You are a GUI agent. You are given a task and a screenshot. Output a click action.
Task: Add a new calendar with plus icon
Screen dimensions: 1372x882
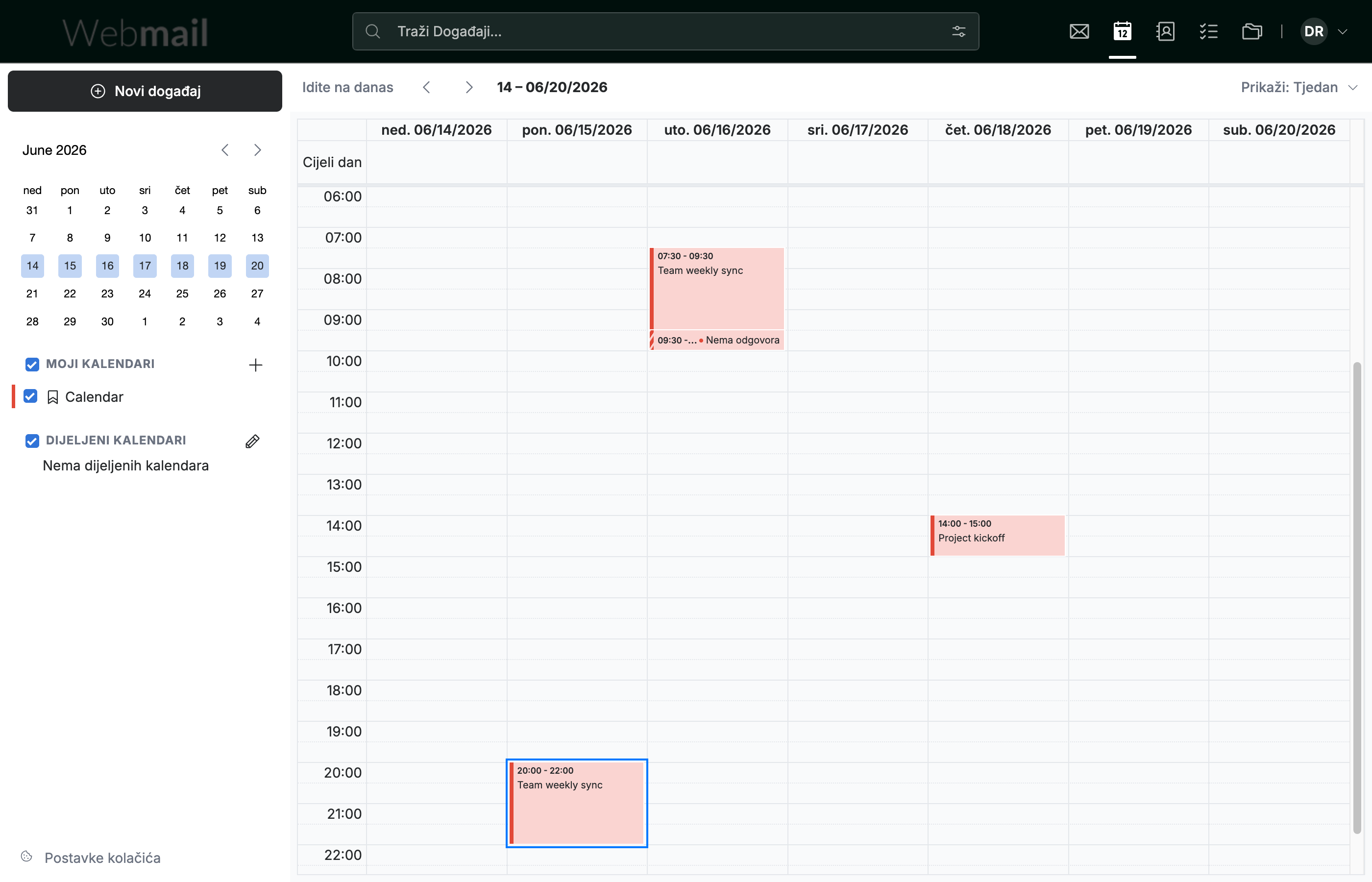[255, 365]
